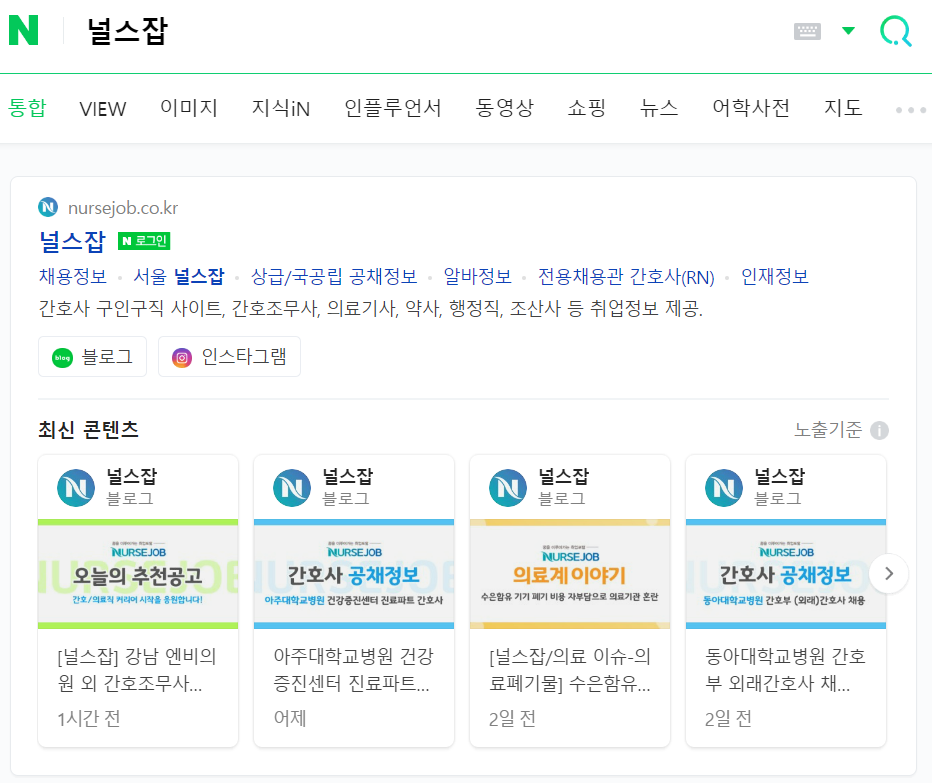Click the 어제 timestamp
This screenshot has width=932, height=783.
(x=289, y=719)
